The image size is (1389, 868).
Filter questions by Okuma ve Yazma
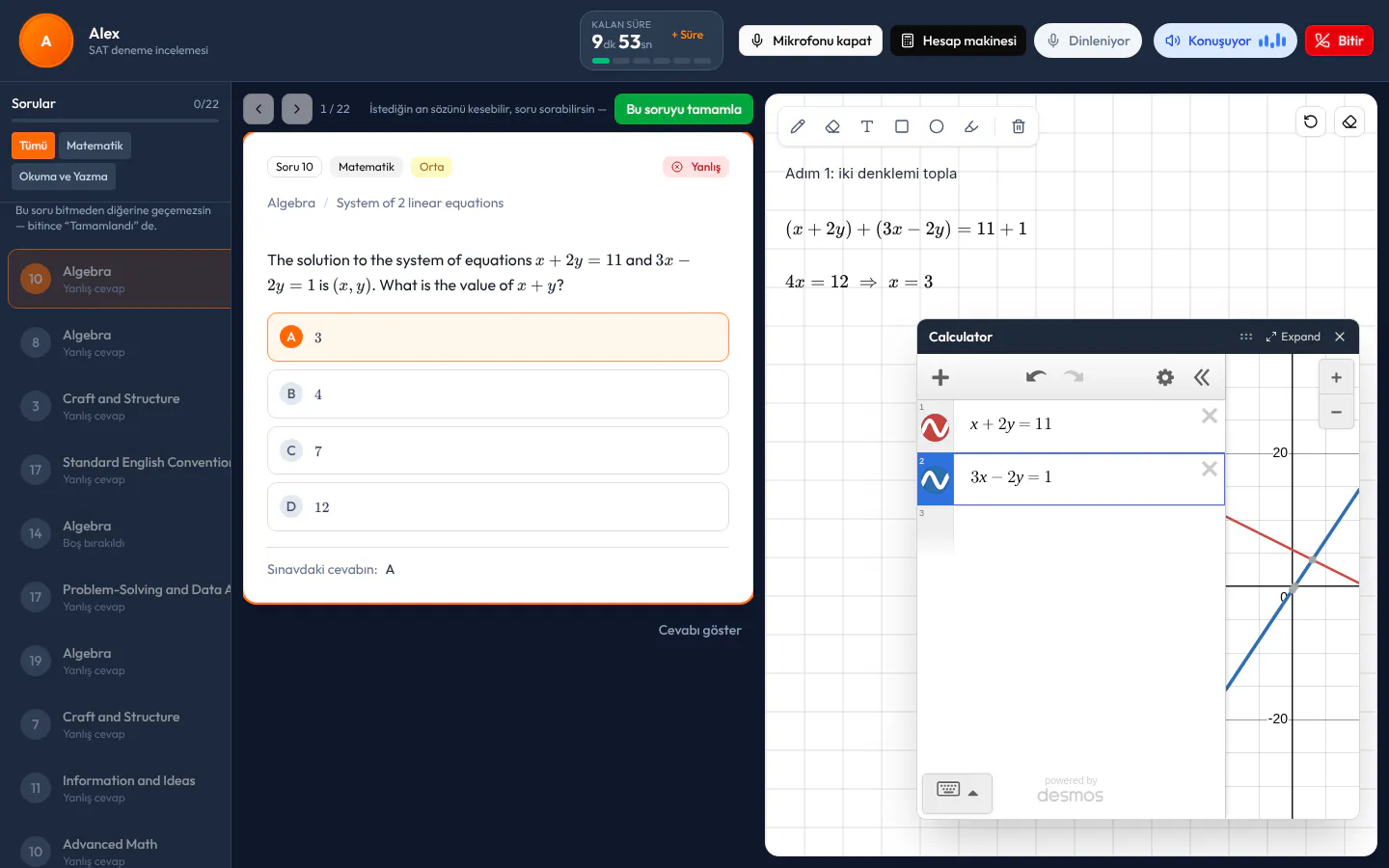click(x=64, y=176)
